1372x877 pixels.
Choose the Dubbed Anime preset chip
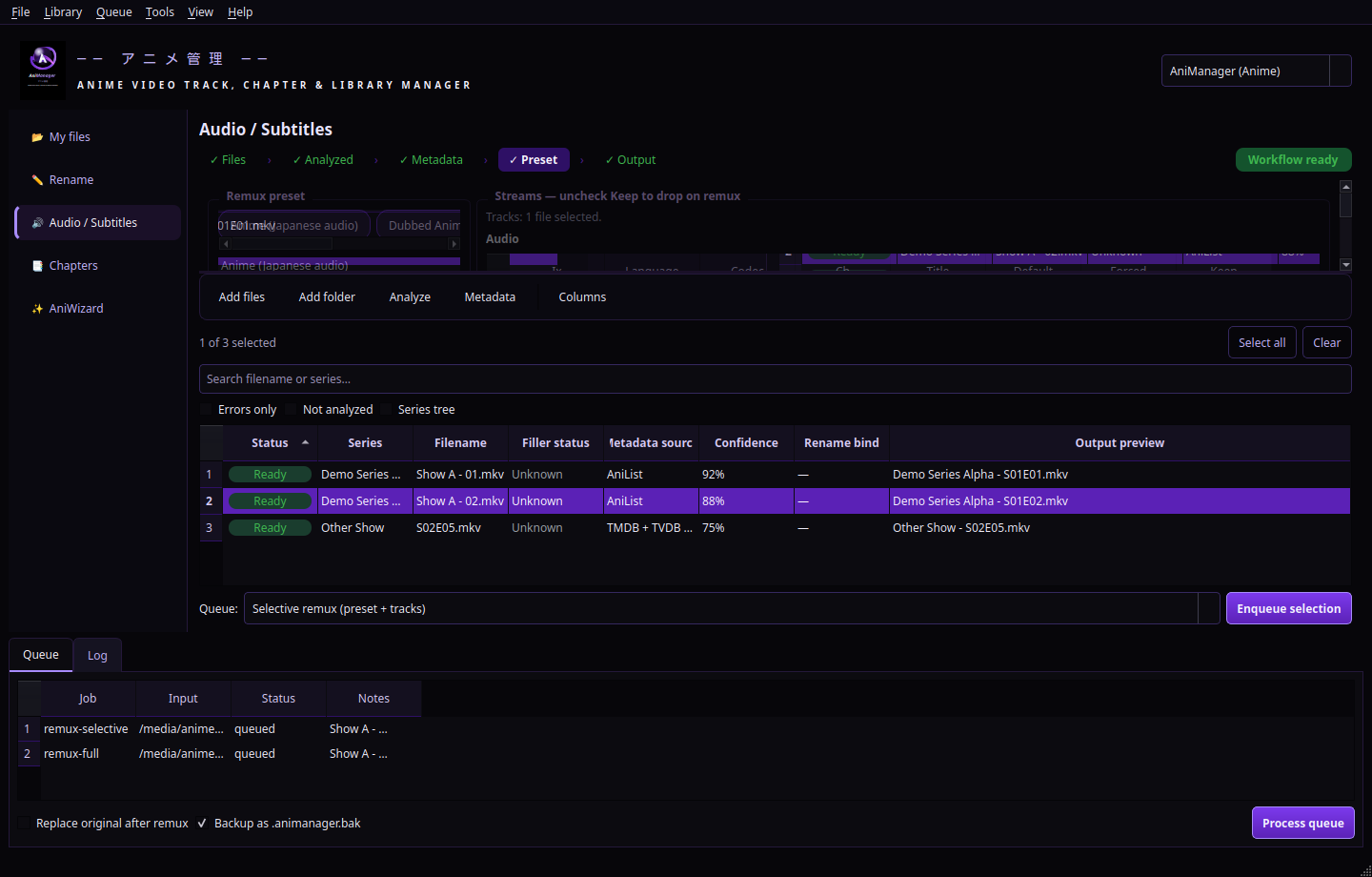point(419,226)
